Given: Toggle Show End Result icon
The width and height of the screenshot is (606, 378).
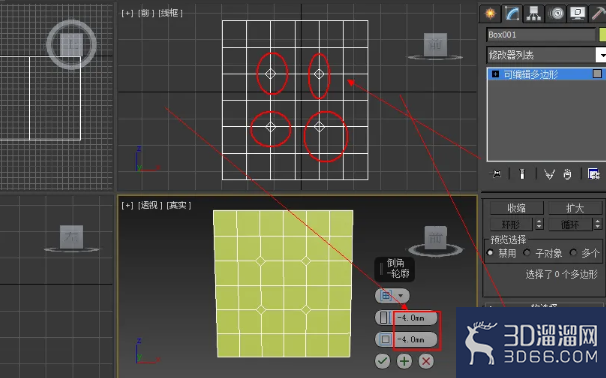Looking at the screenshot, I should (522, 174).
